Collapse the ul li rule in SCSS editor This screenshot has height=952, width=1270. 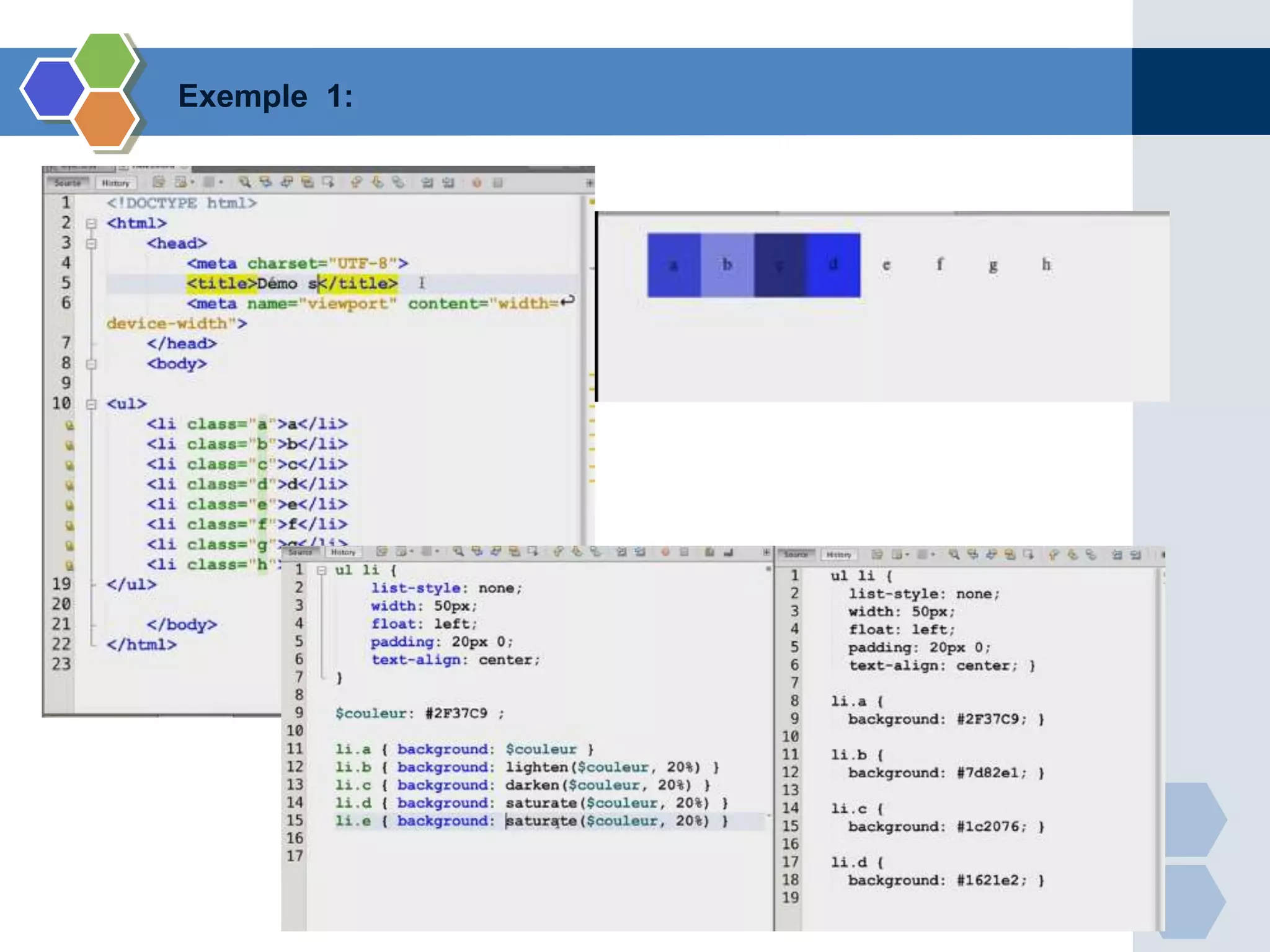click(x=321, y=570)
